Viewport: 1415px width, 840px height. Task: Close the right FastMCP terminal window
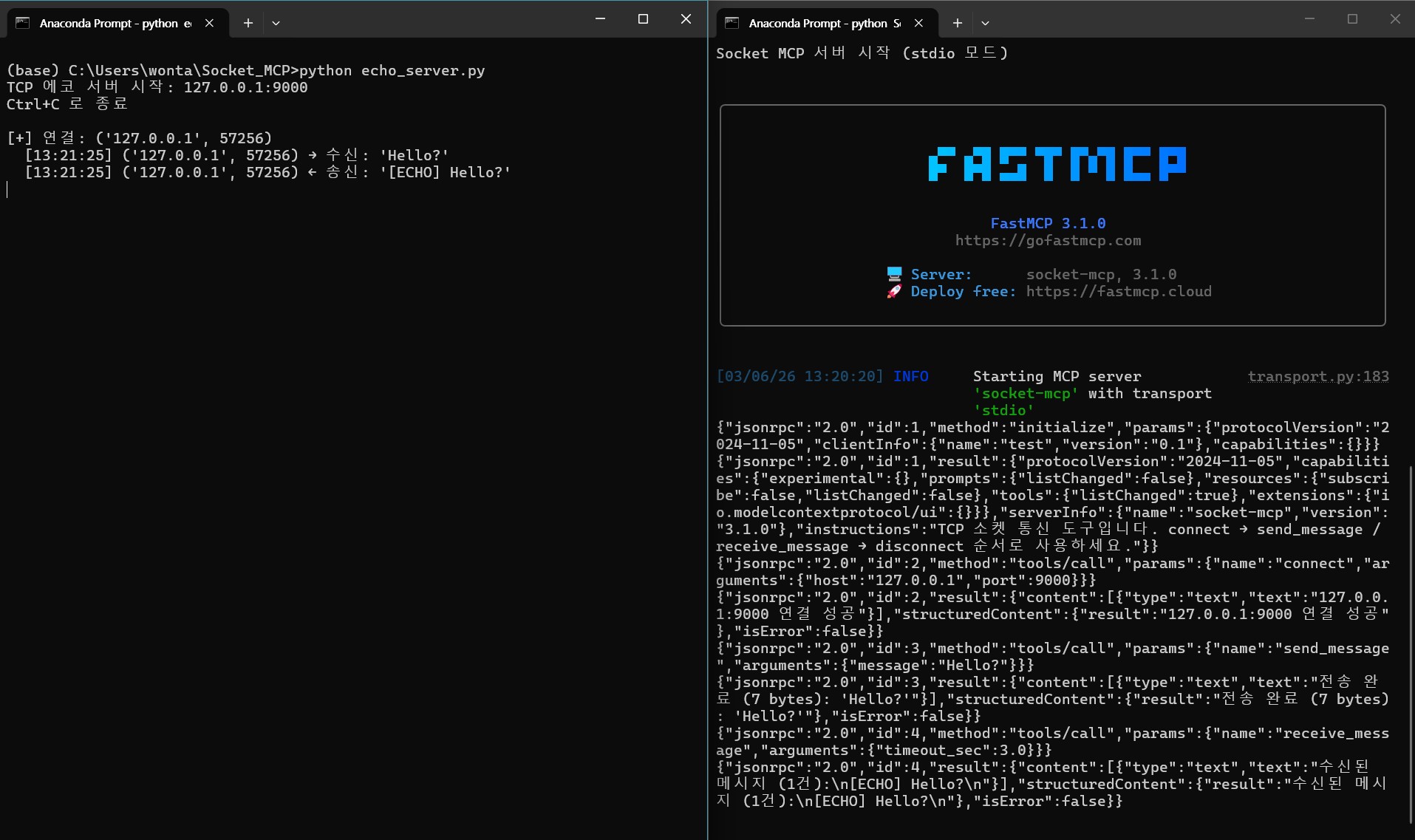click(1395, 19)
